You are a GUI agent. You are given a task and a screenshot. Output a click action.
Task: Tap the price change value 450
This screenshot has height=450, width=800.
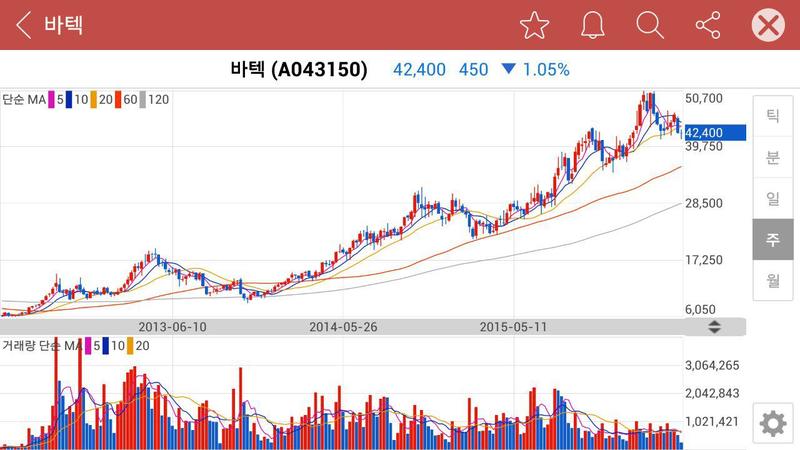(473, 69)
